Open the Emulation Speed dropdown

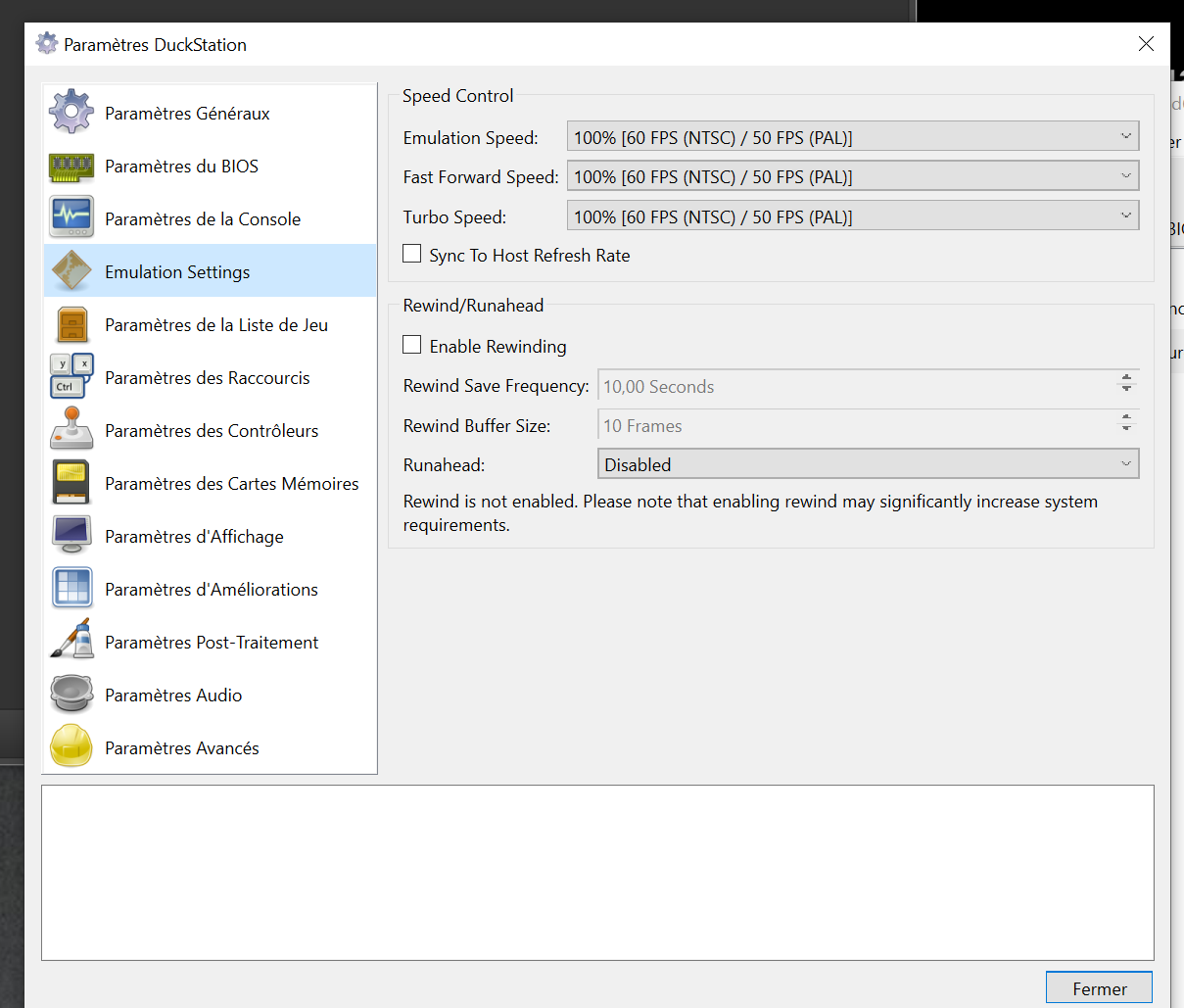point(853,137)
